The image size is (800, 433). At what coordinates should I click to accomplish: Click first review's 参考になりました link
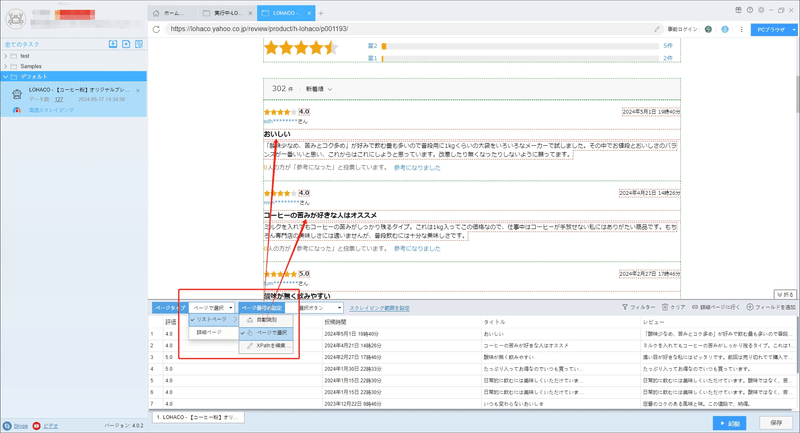click(x=417, y=168)
